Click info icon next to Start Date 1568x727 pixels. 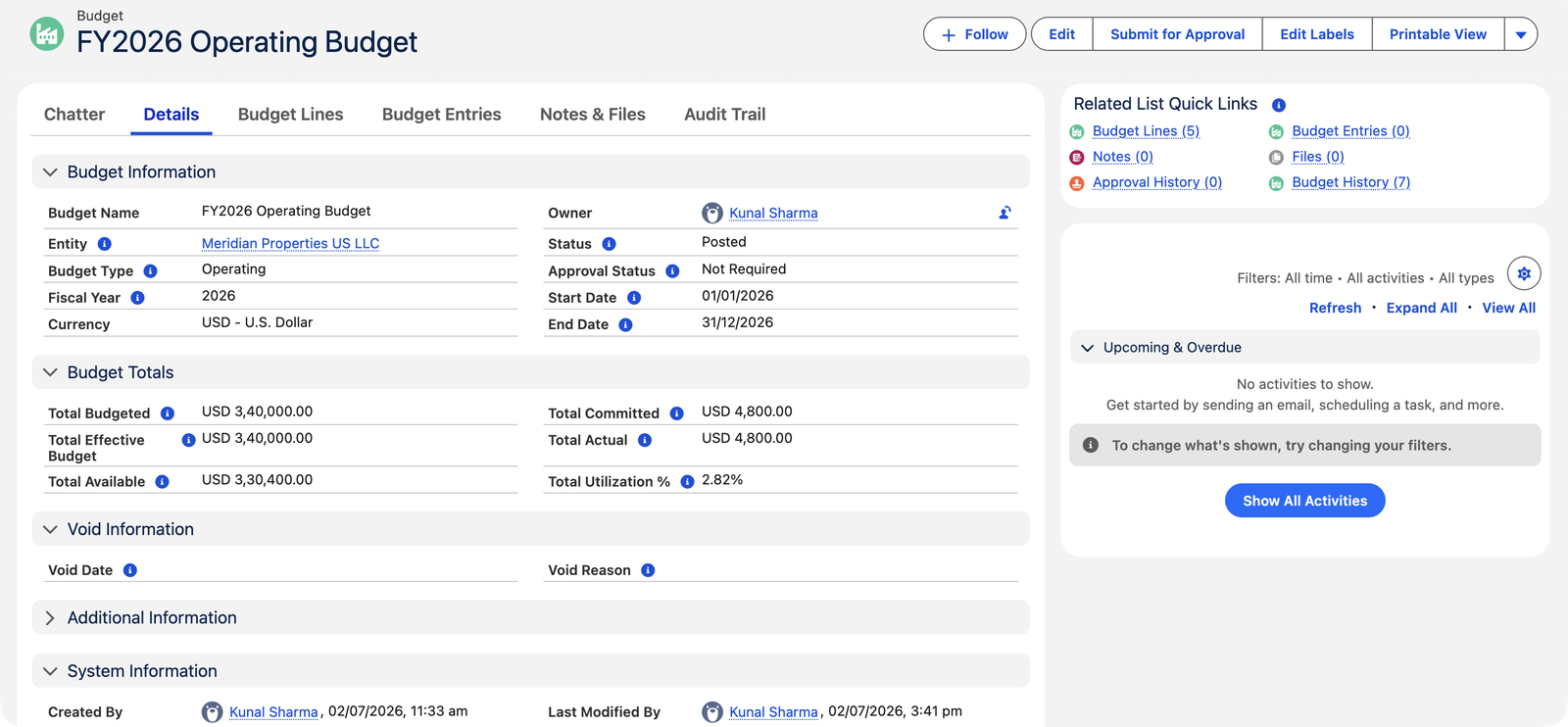(634, 298)
